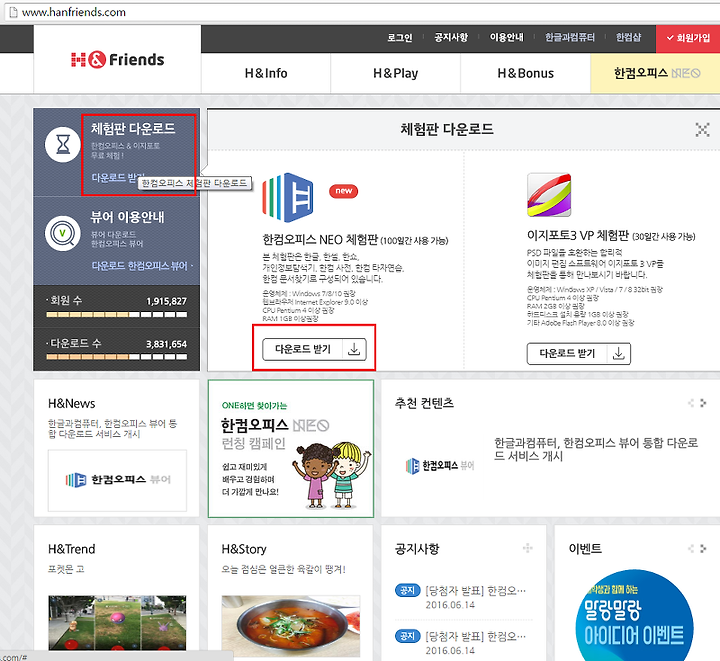Click the 한컴오피스 뷰어 logo in 추천 컨텐츠
This screenshot has width=720, height=661.
tap(440, 466)
